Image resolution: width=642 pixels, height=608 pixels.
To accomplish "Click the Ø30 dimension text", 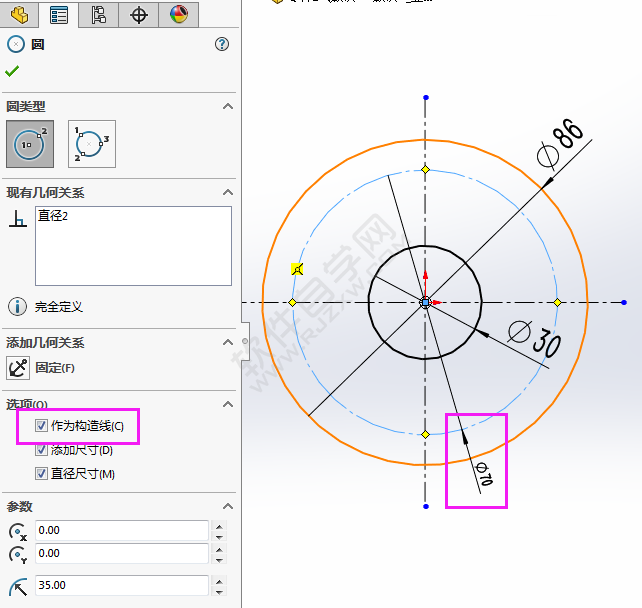I will pyautogui.click(x=535, y=339).
